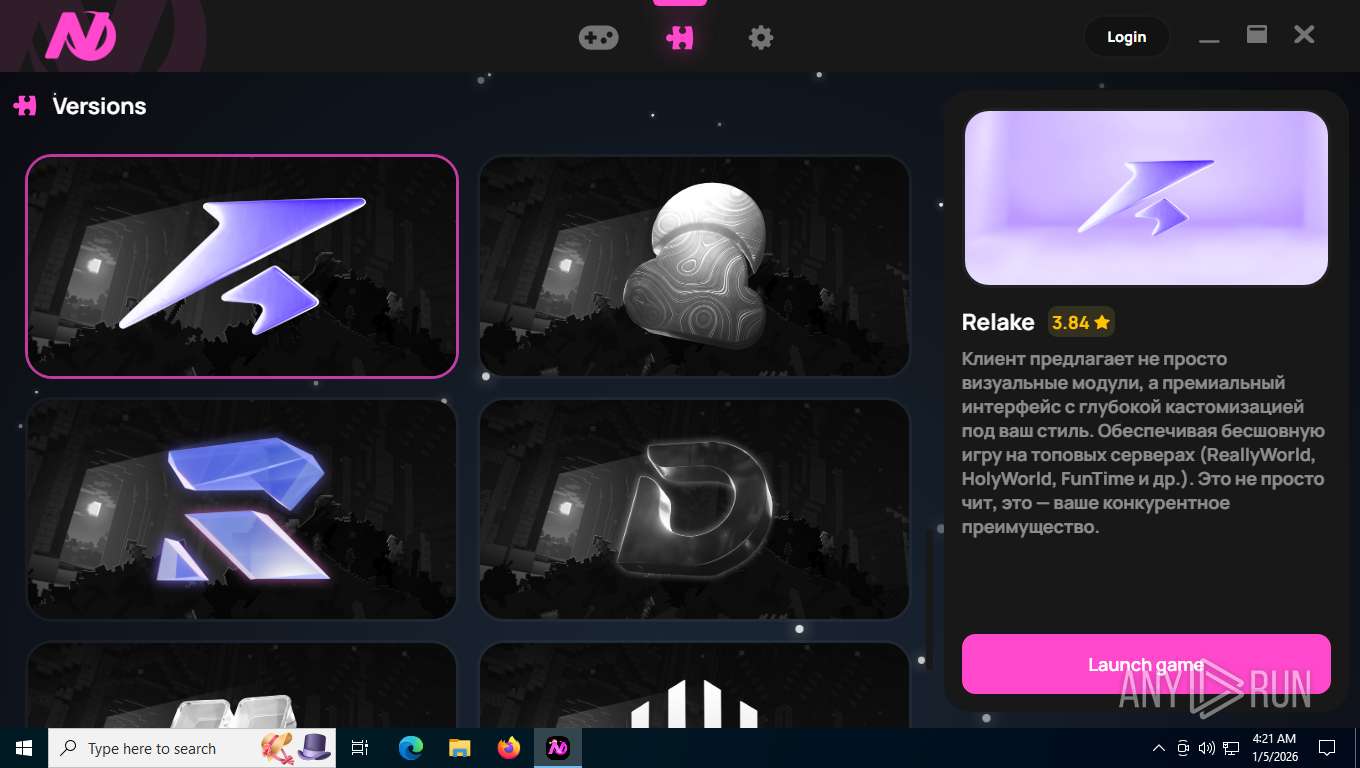Image resolution: width=1360 pixels, height=768 pixels.
Task: Click the Versions heading label
Action: point(99,106)
